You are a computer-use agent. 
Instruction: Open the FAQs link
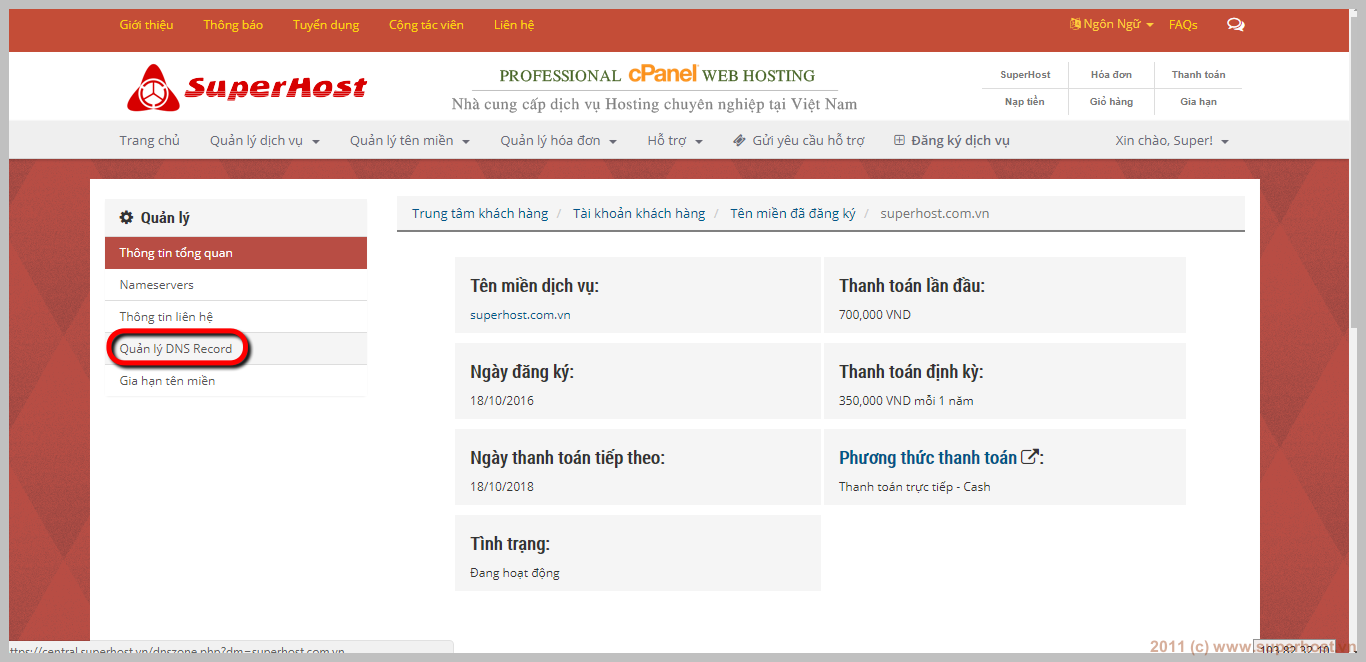[x=1183, y=25]
